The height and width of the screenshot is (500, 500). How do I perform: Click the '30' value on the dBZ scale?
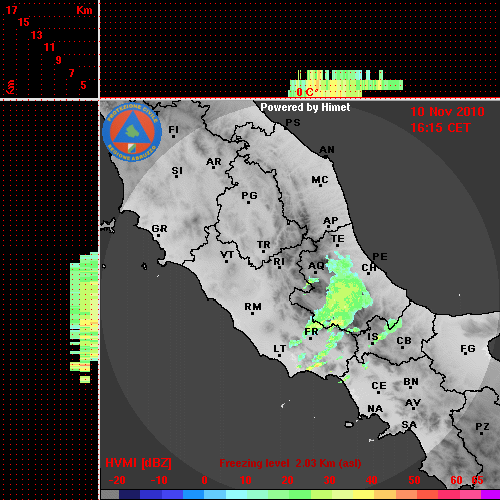point(329,480)
